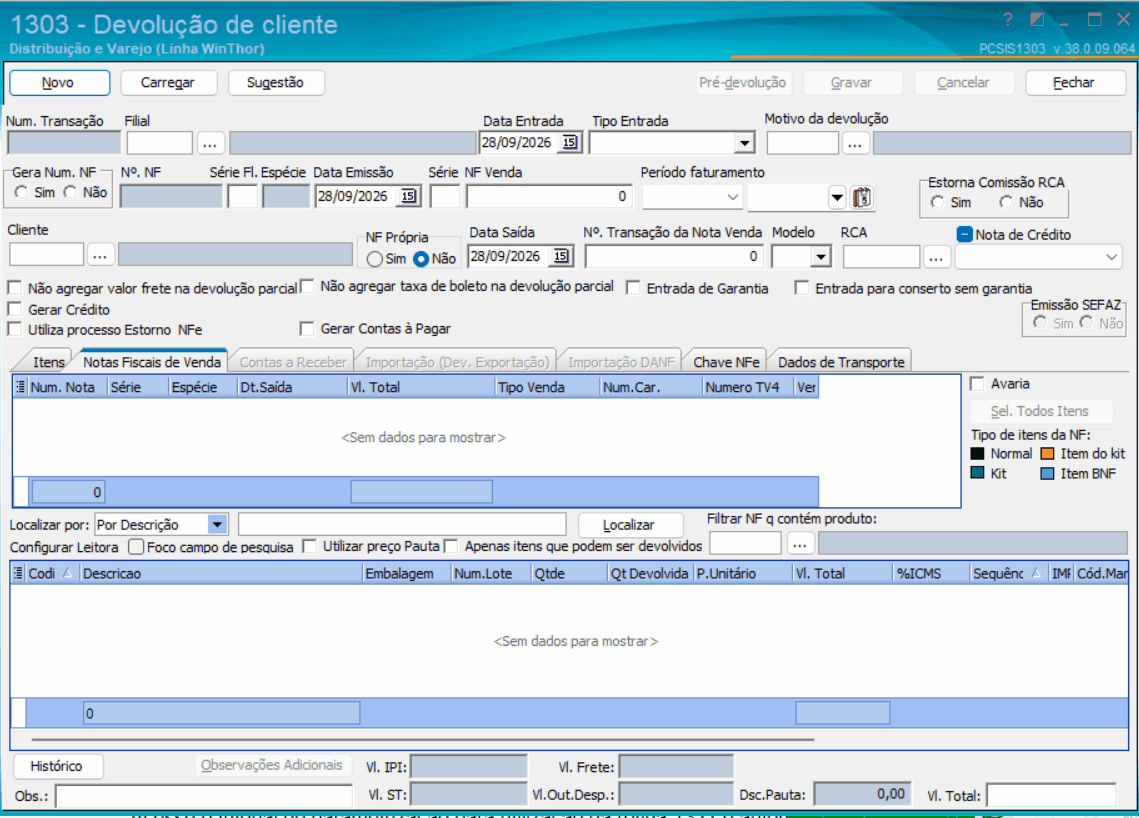Click the black Normal item color swatch
The height and width of the screenshot is (818, 1139).
(x=978, y=453)
